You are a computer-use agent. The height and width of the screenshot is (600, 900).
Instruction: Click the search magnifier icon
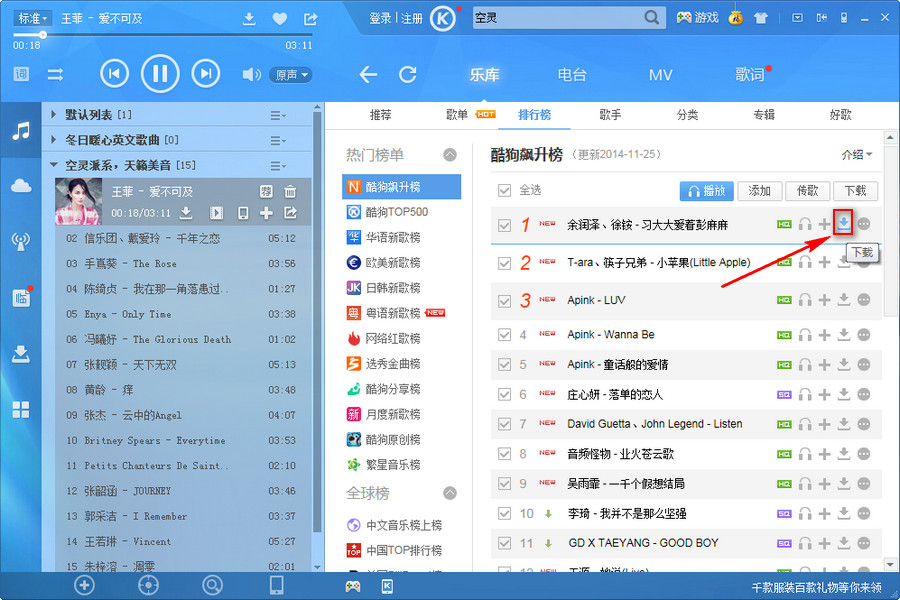(652, 18)
